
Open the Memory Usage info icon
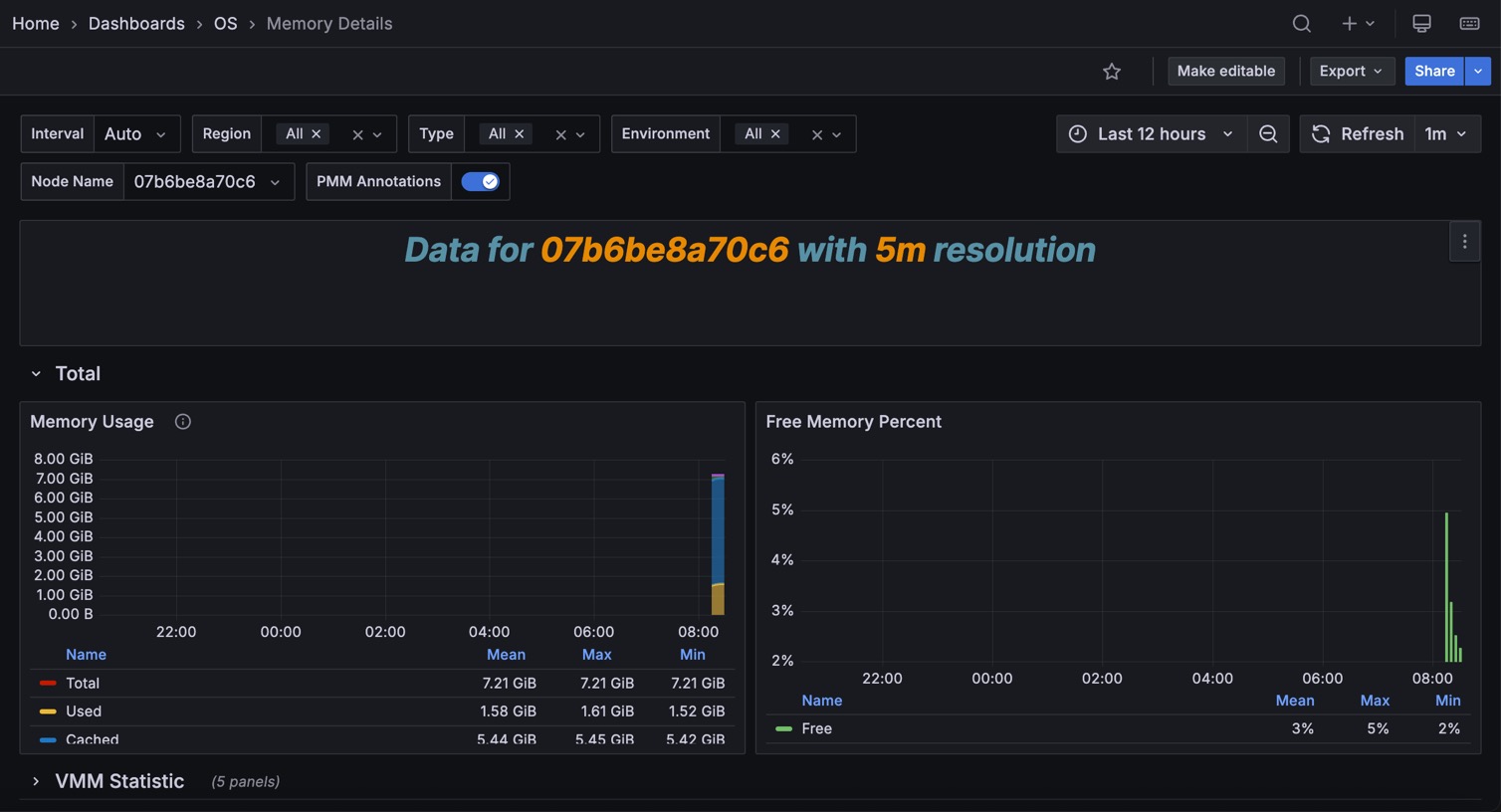183,422
